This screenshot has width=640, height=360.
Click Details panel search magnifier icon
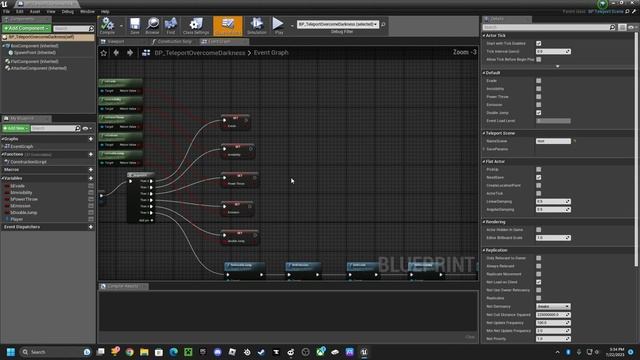click(x=612, y=27)
